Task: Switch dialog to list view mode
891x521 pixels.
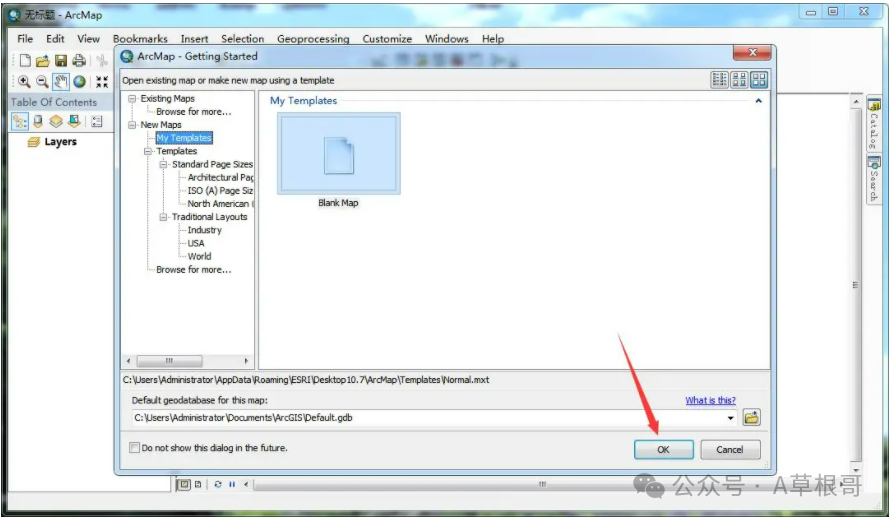Action: pyautogui.click(x=719, y=80)
